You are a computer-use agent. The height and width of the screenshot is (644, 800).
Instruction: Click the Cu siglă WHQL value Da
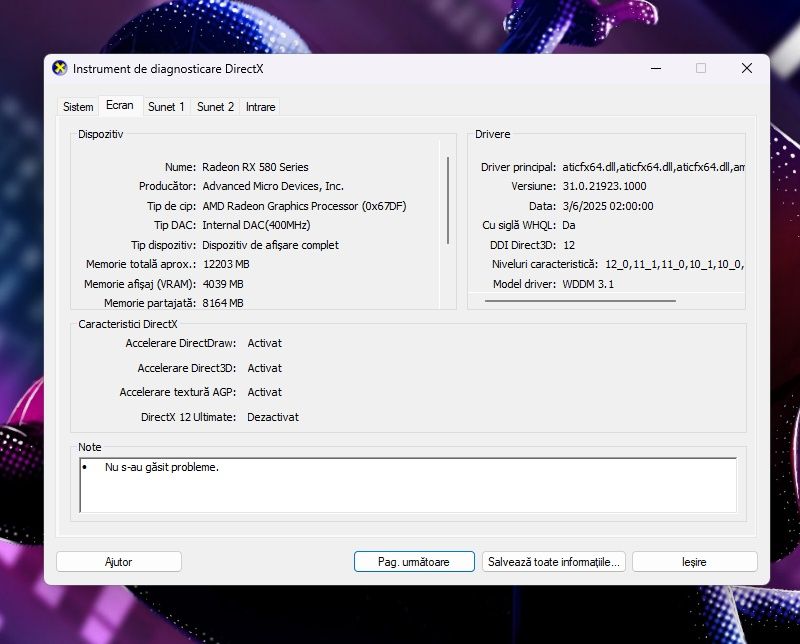pos(568,225)
